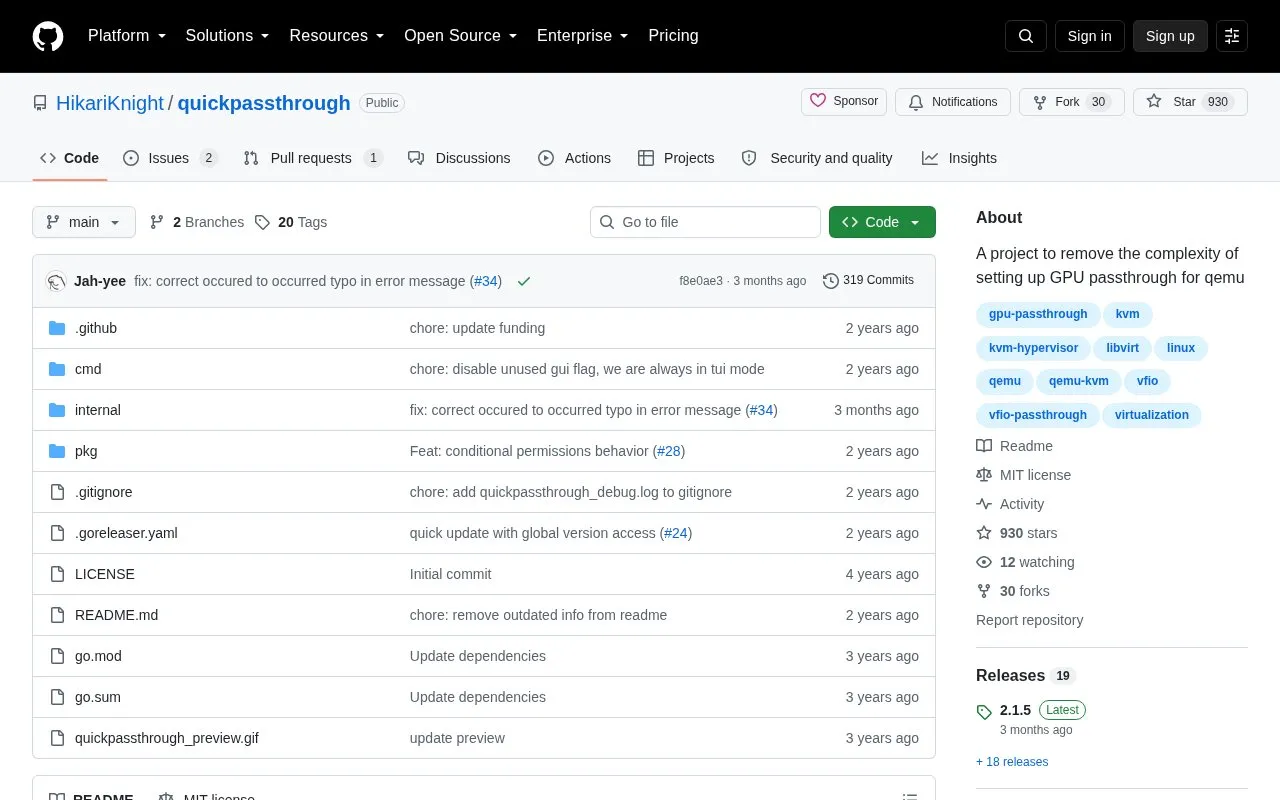Switch to the Issues tab
Viewport: 1280px width, 800px height.
170,158
